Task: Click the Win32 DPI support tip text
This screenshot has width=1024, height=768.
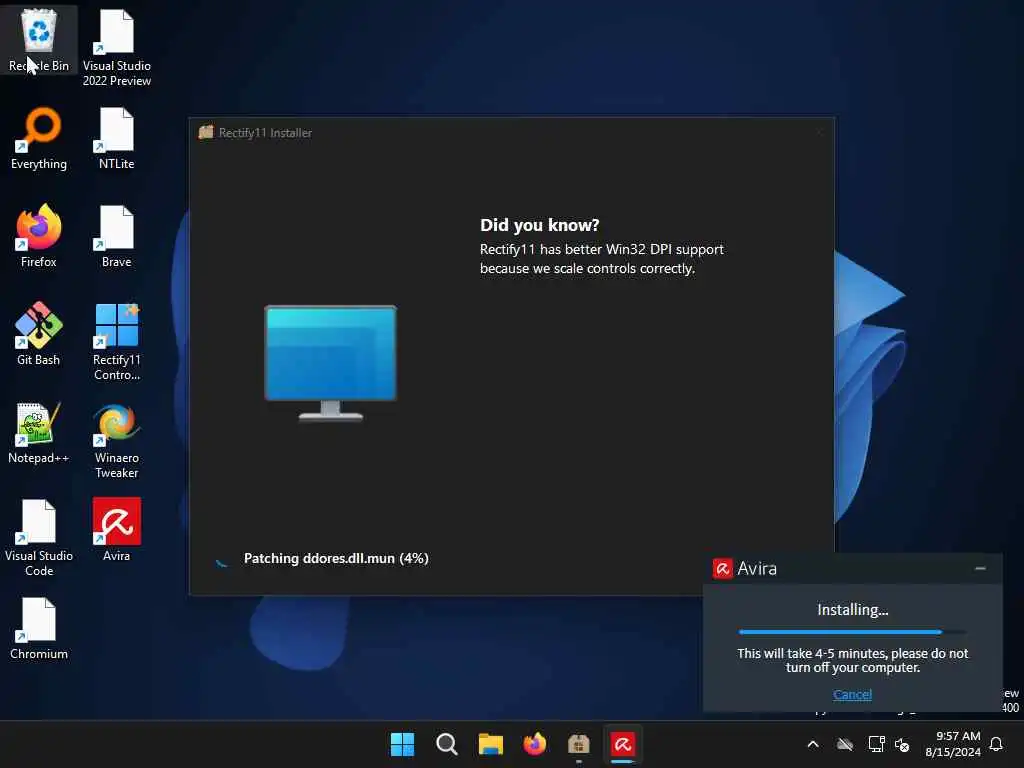Action: pyautogui.click(x=601, y=259)
